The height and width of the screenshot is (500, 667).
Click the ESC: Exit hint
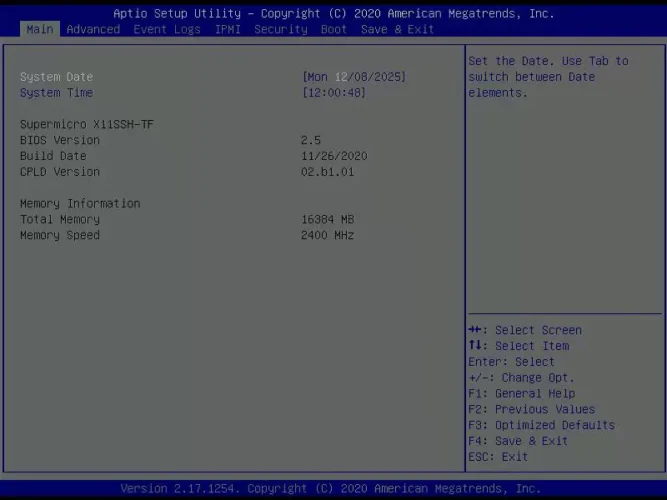coord(498,457)
